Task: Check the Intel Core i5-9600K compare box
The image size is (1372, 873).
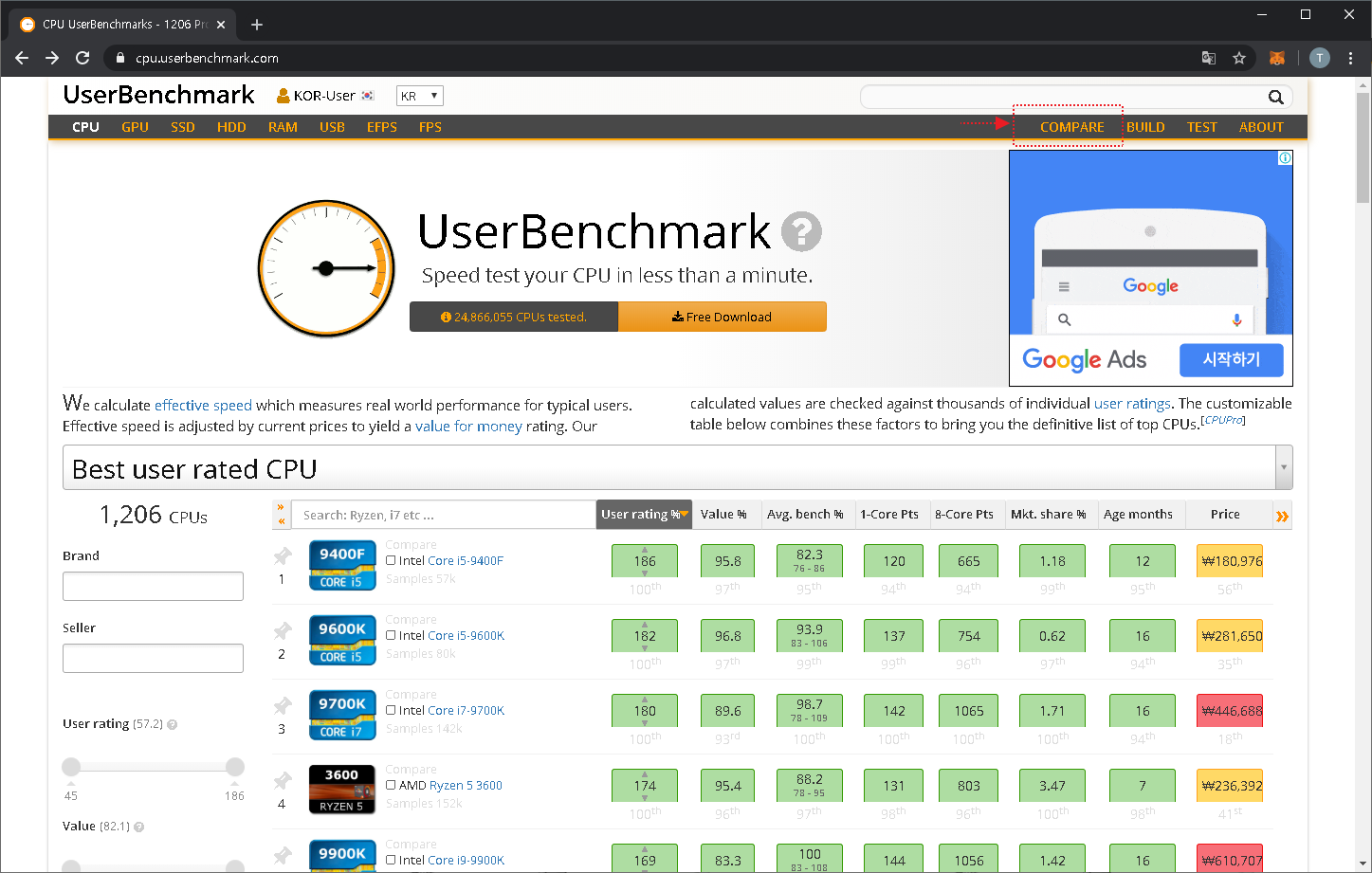Action: pos(391,635)
